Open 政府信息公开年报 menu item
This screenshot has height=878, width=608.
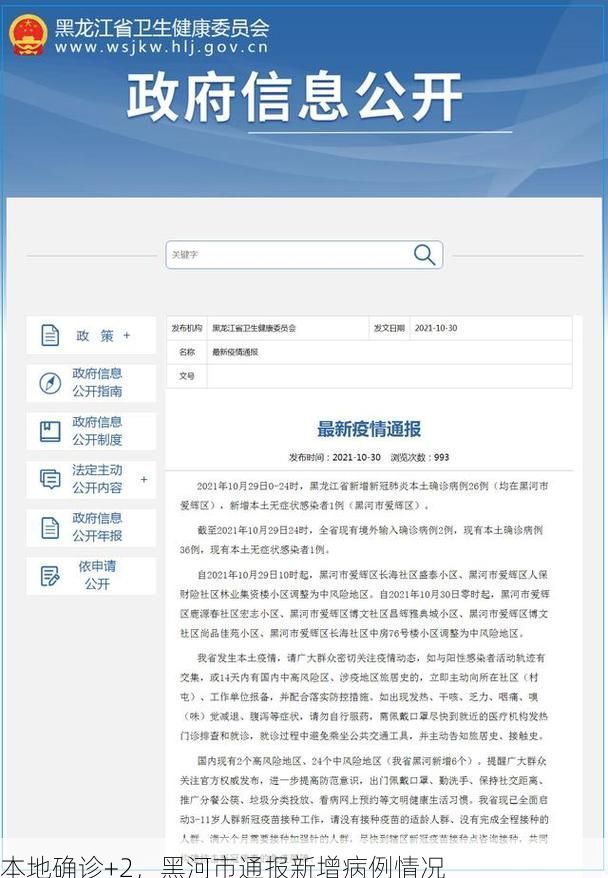point(91,527)
